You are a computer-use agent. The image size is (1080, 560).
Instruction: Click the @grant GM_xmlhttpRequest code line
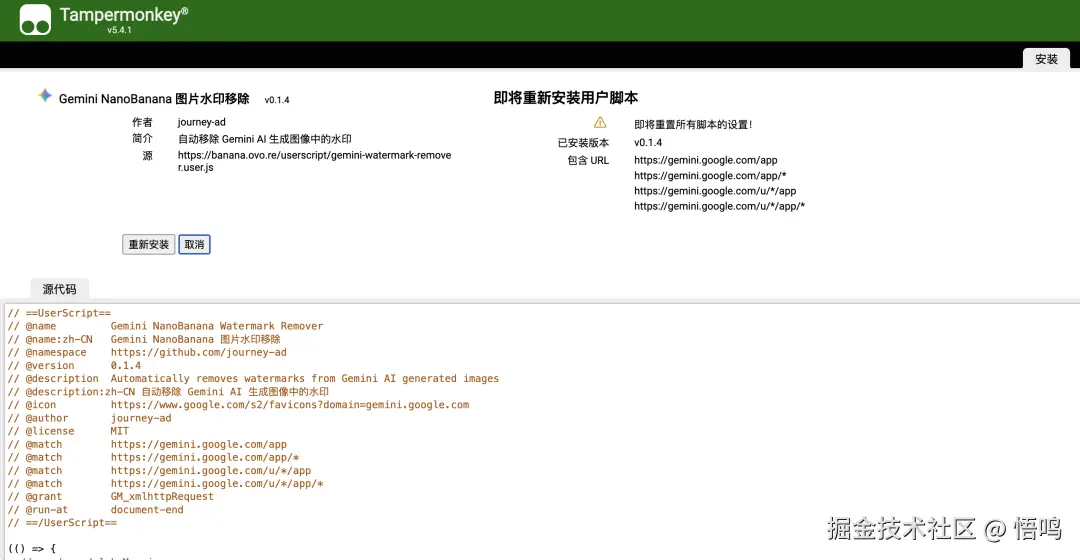pyautogui.click(x=110, y=497)
